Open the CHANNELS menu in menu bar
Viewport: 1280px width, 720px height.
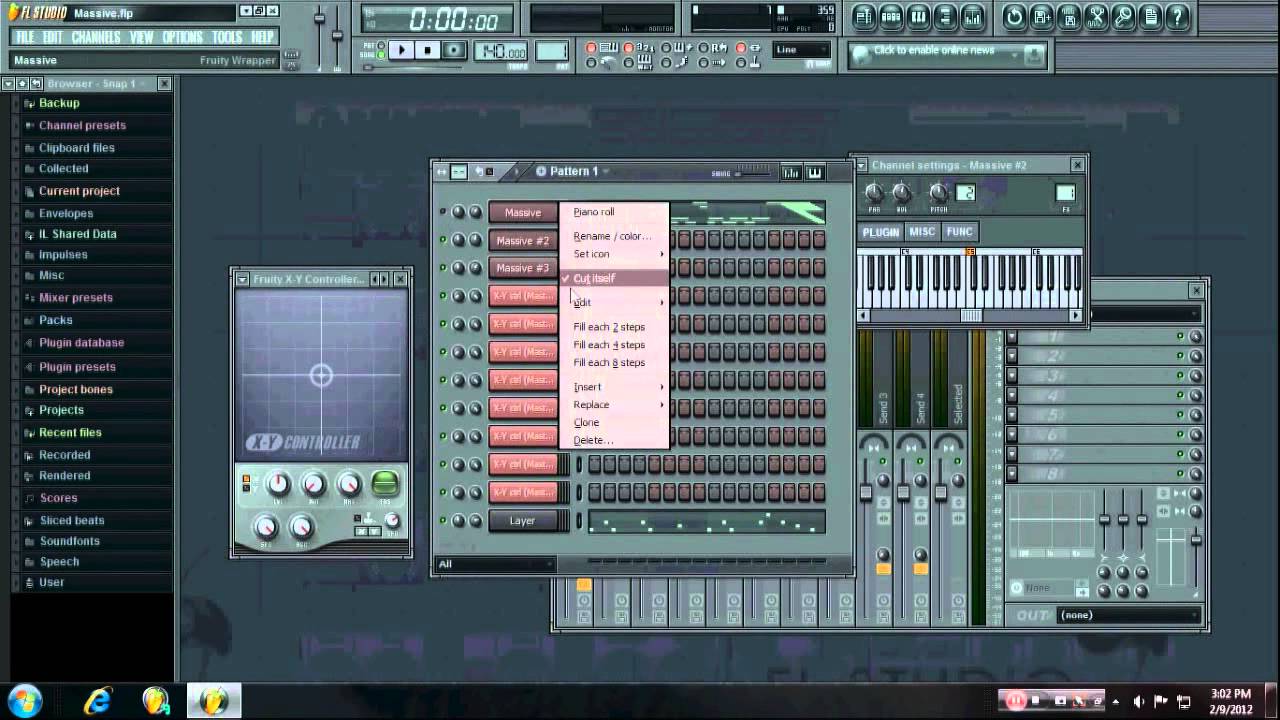coord(96,37)
